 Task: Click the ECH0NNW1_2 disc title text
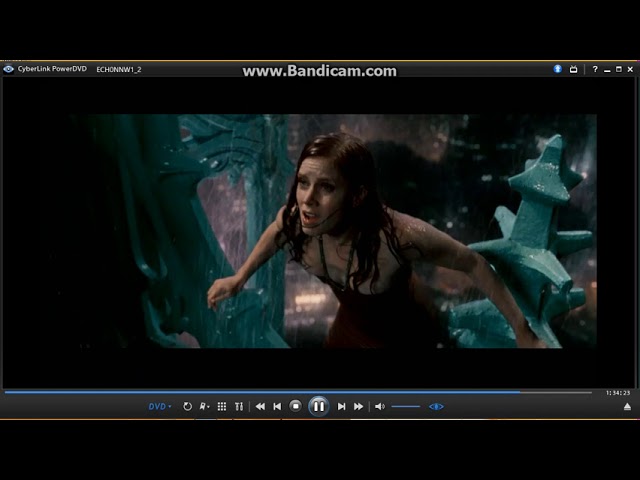coord(119,69)
